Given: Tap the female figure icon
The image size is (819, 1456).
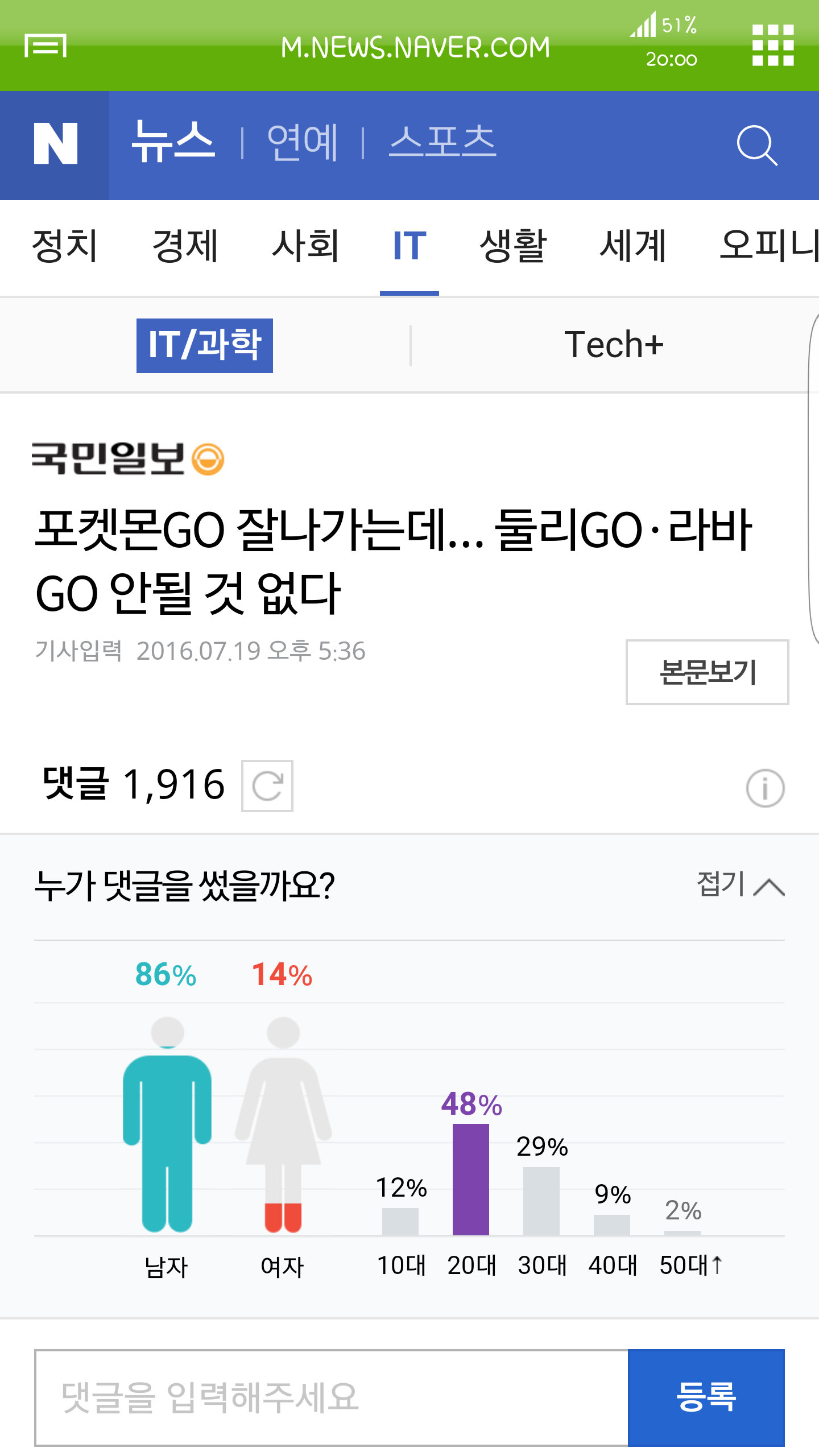Looking at the screenshot, I should point(283,1124).
